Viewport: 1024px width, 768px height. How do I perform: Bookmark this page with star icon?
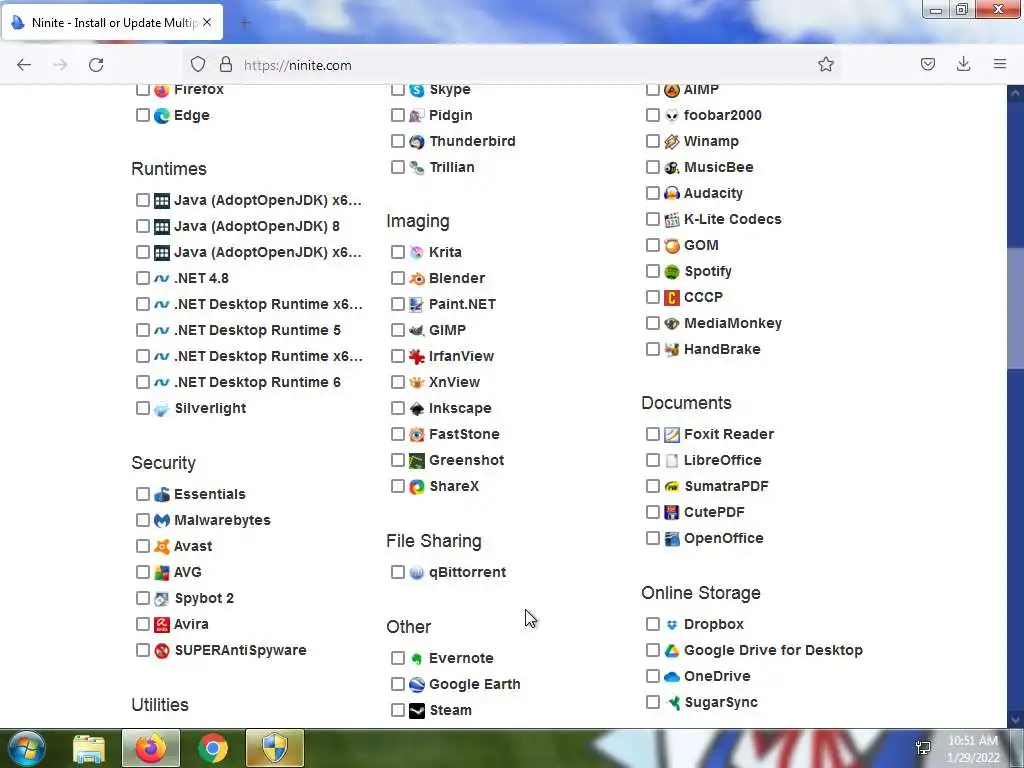pos(825,64)
